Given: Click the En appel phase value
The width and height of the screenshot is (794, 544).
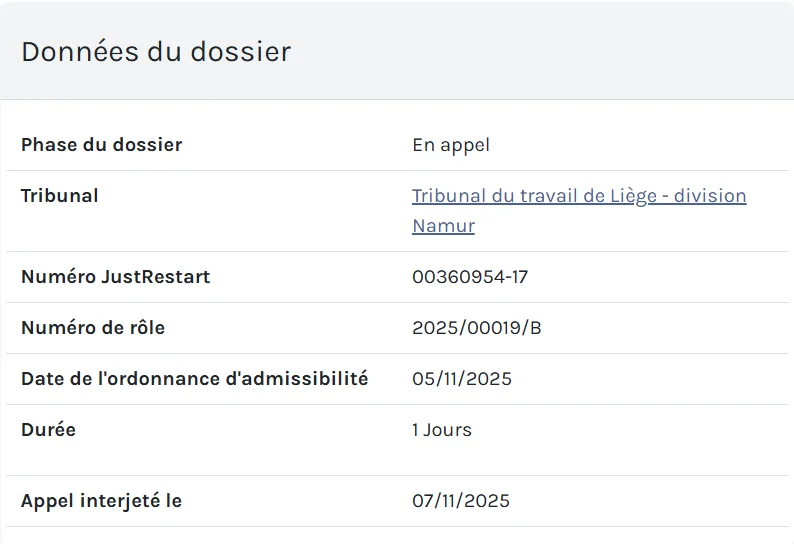Looking at the screenshot, I should (x=451, y=145).
